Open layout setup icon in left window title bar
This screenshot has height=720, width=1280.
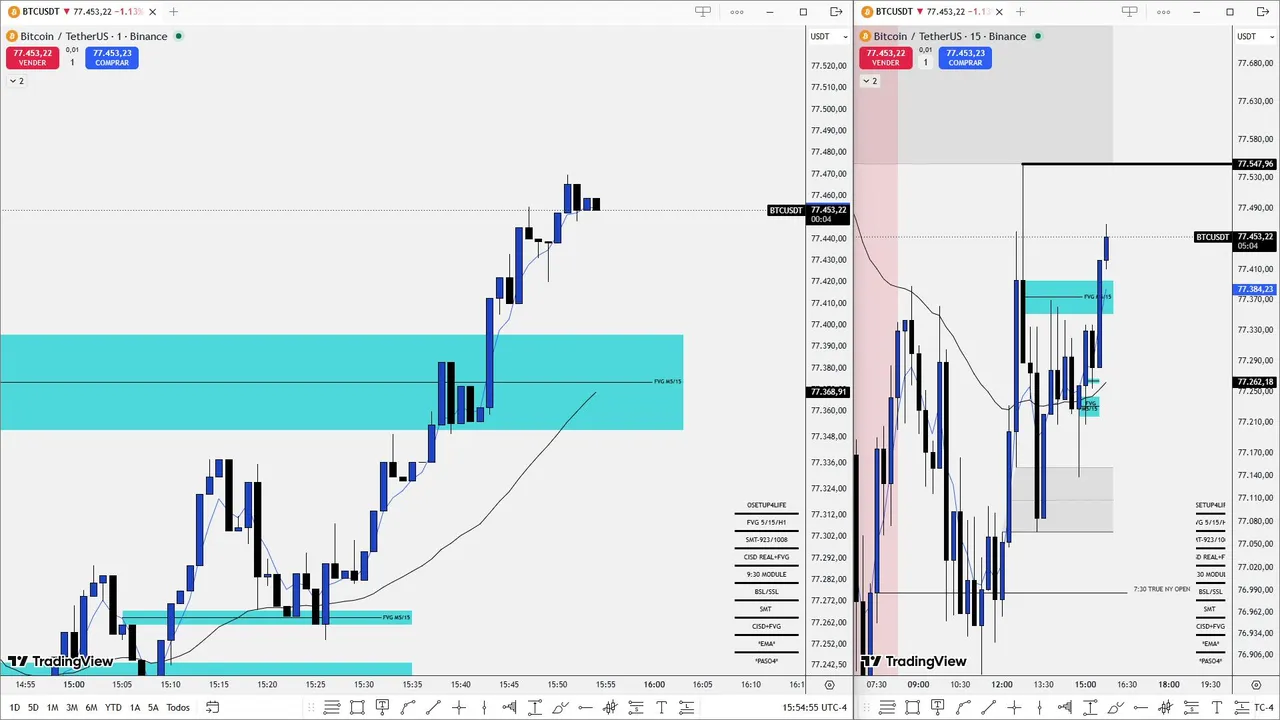point(703,12)
